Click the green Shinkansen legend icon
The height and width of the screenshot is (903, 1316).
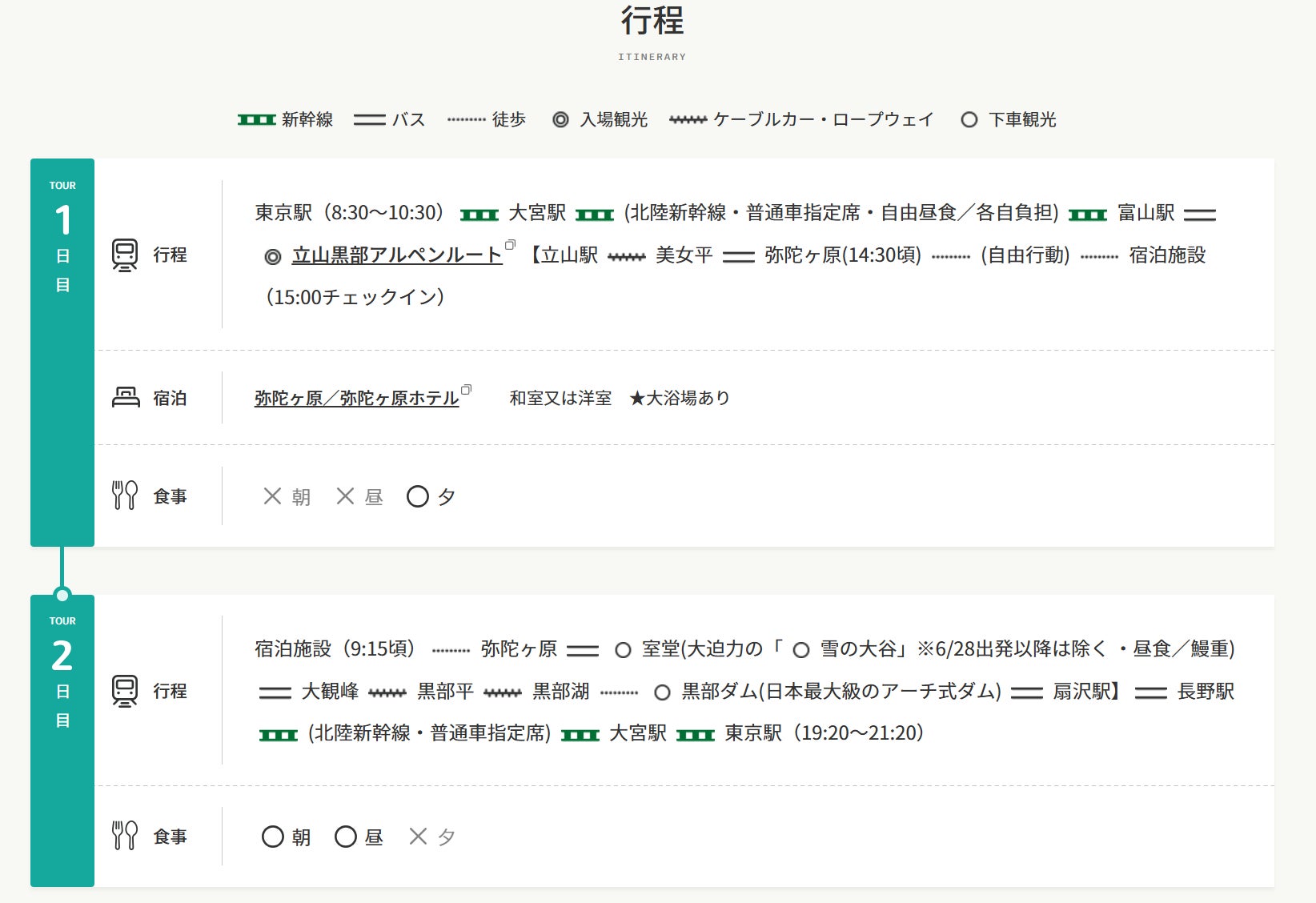click(257, 120)
